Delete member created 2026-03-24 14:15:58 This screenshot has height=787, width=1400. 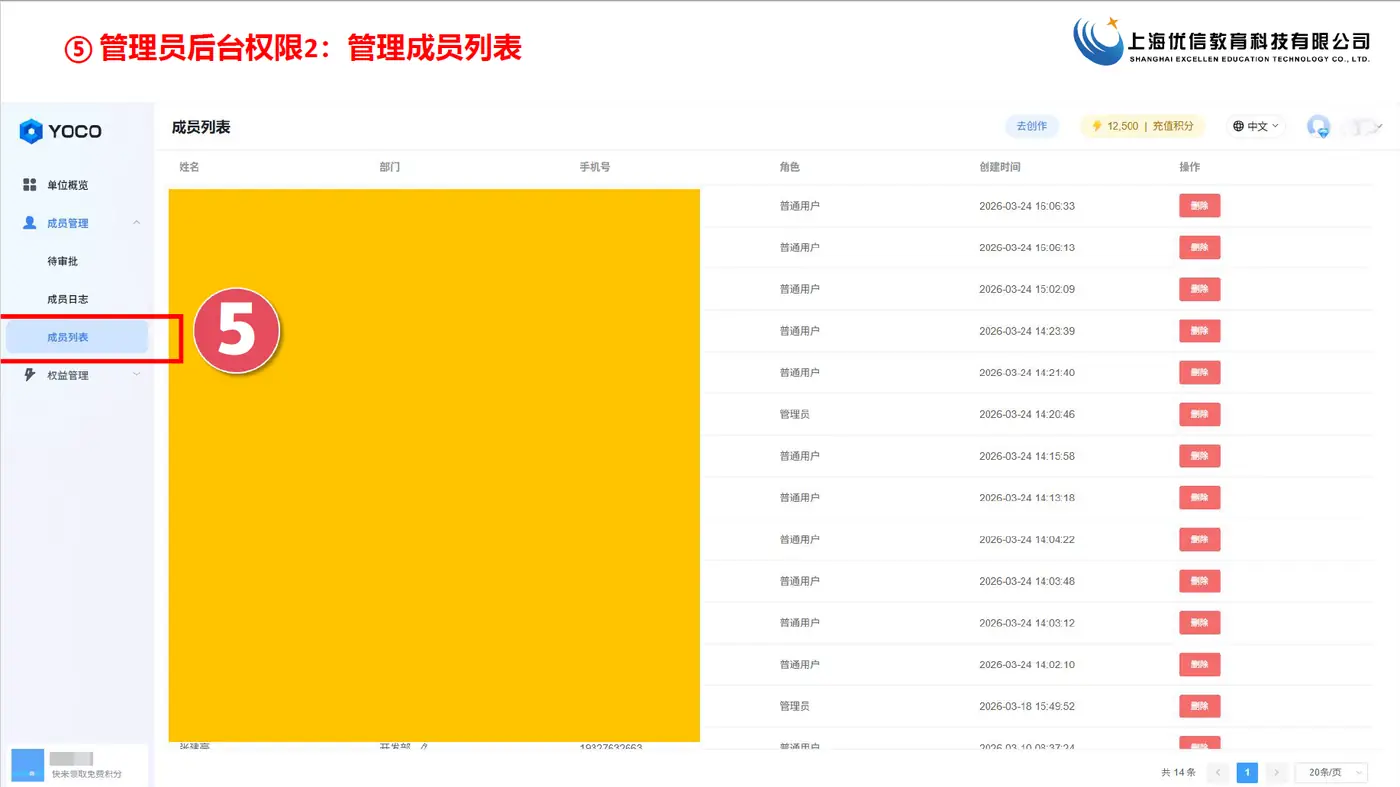[1200, 456]
